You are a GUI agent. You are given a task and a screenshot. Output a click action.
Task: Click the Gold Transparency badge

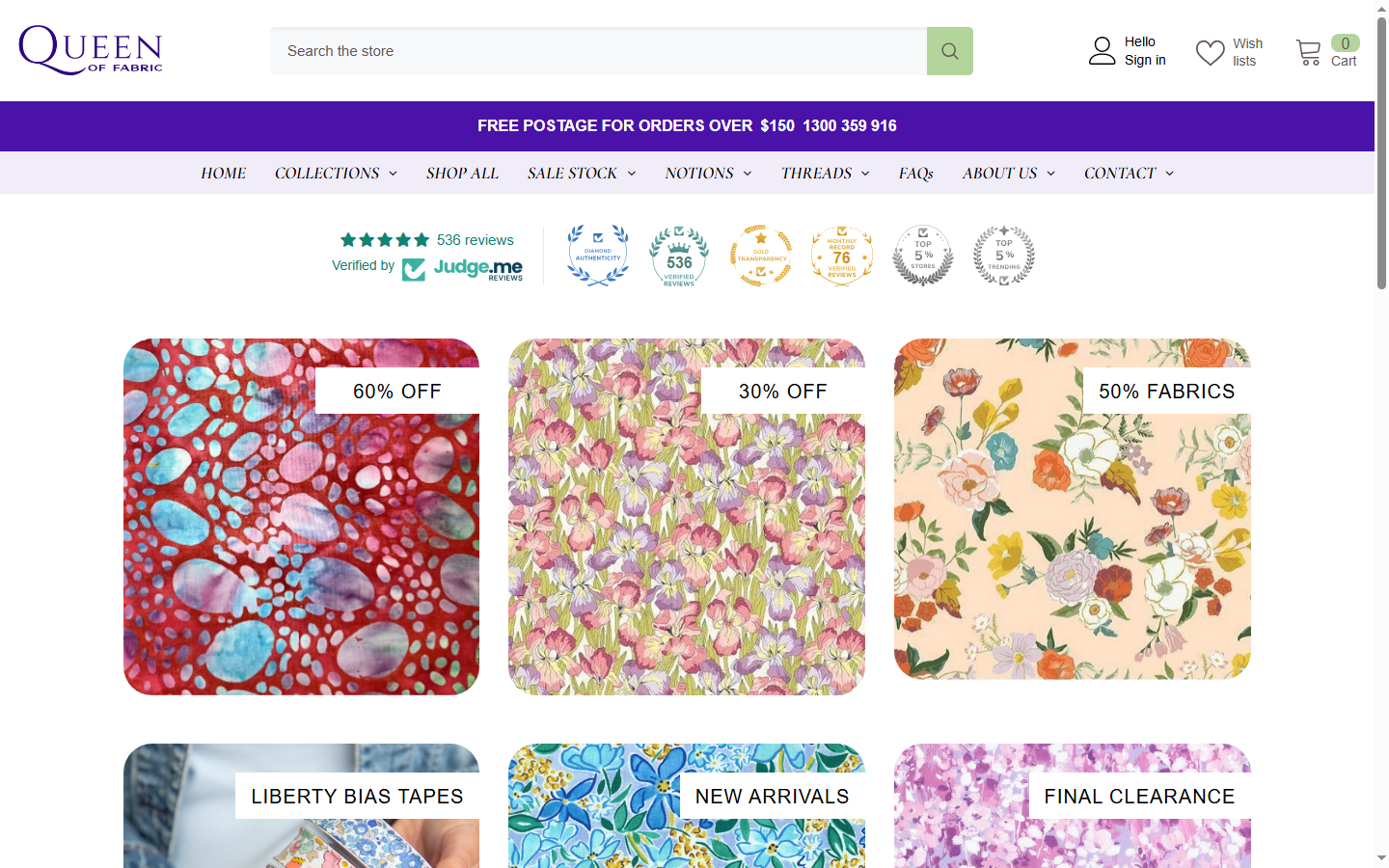pyautogui.click(x=761, y=256)
